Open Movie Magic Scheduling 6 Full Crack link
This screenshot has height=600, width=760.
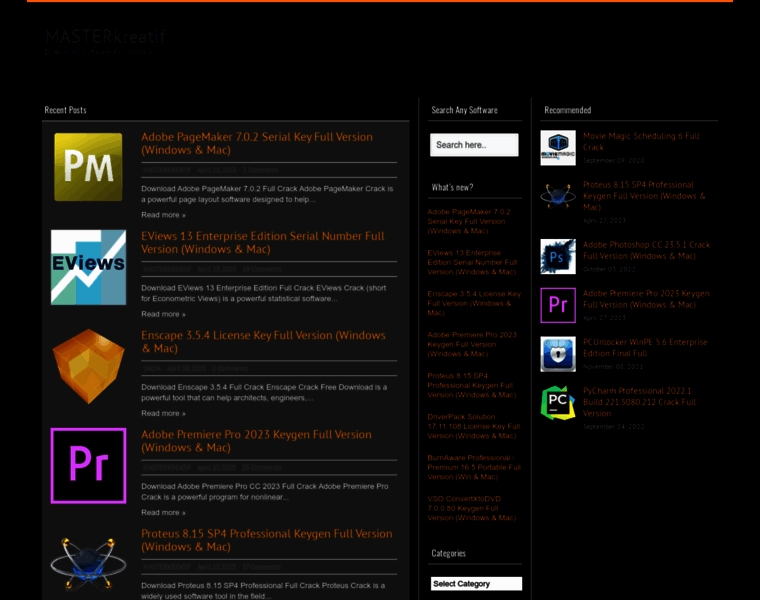tap(641, 142)
